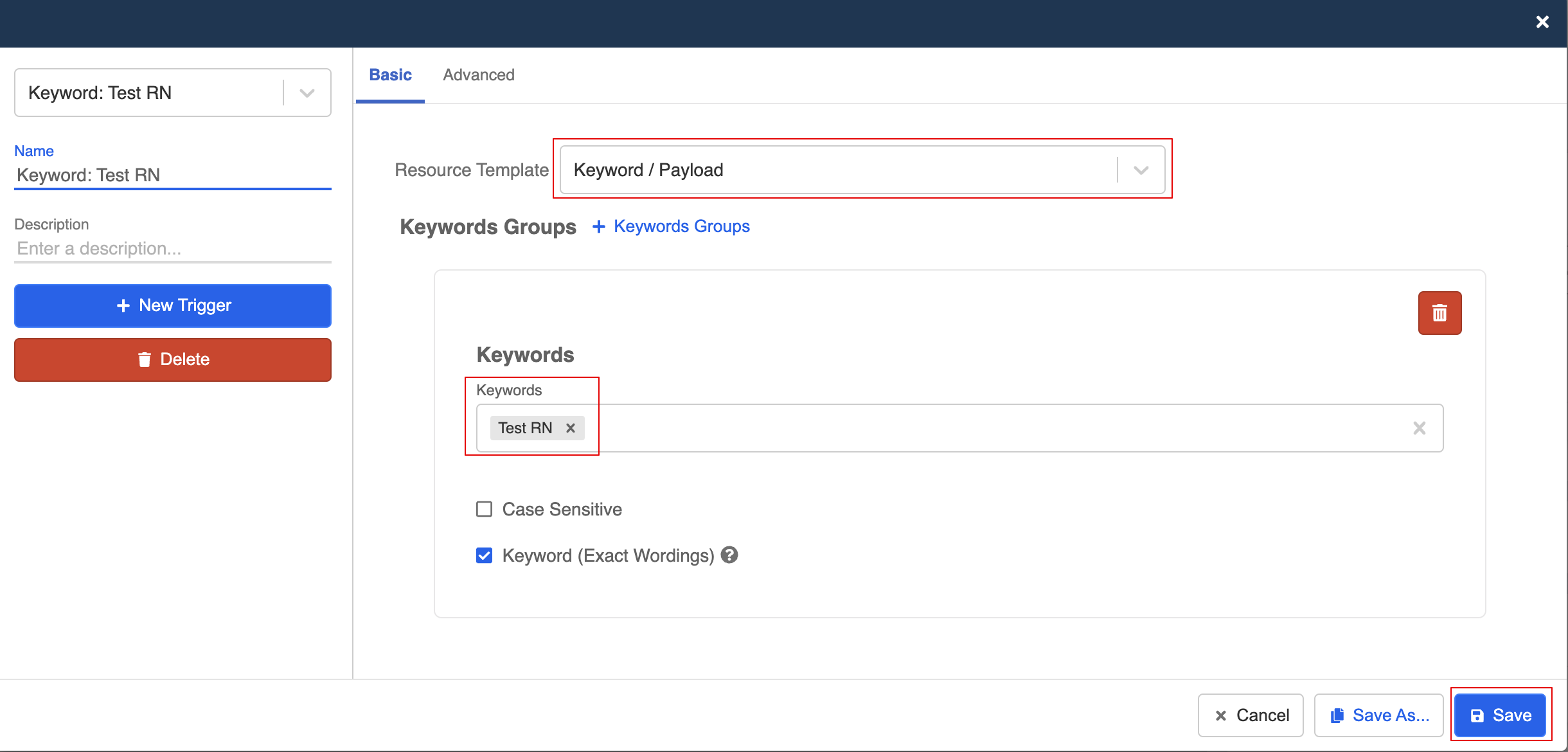
Task: Click the Cancel button
Action: [x=1251, y=715]
